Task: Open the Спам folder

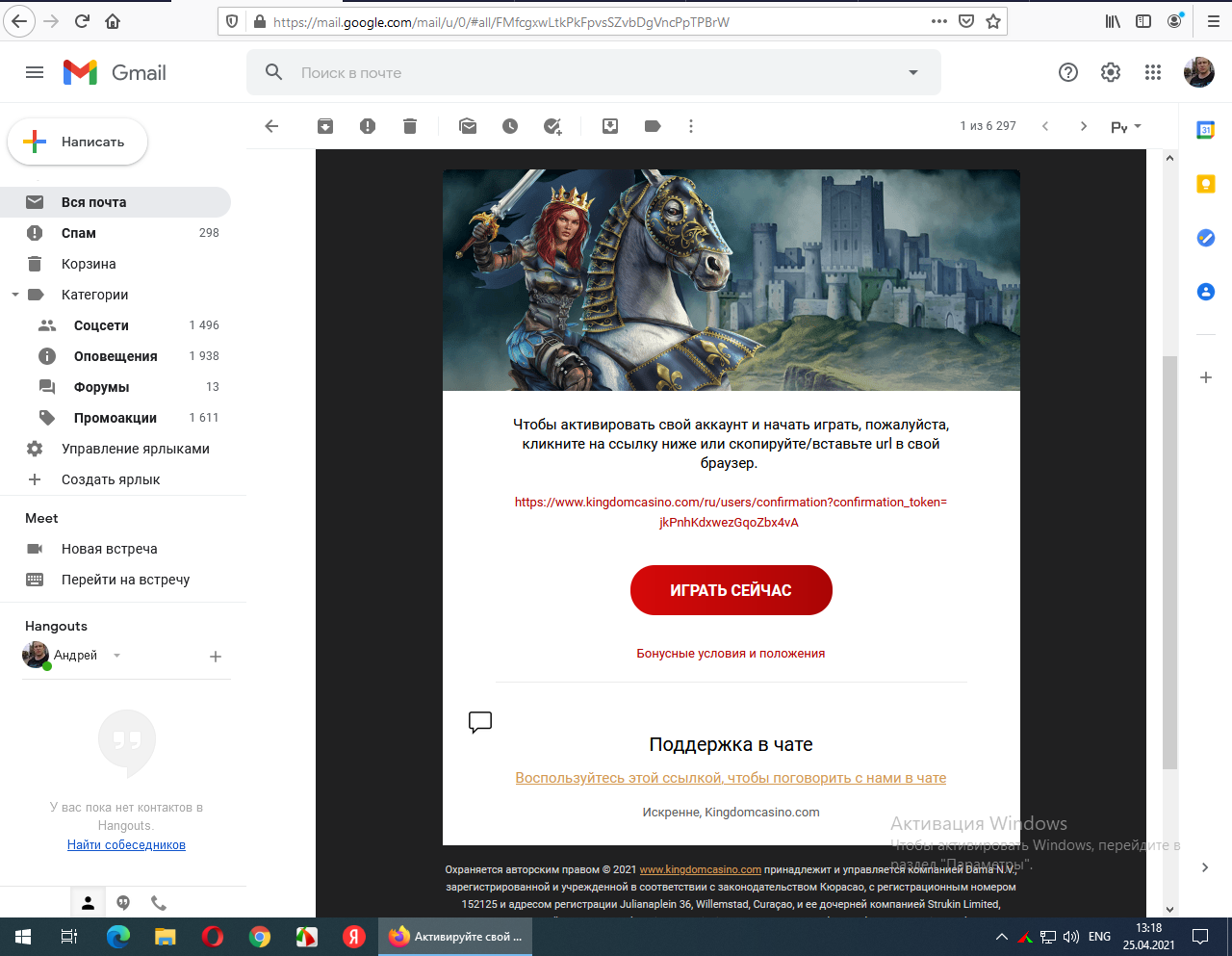Action: pyautogui.click(x=115, y=233)
